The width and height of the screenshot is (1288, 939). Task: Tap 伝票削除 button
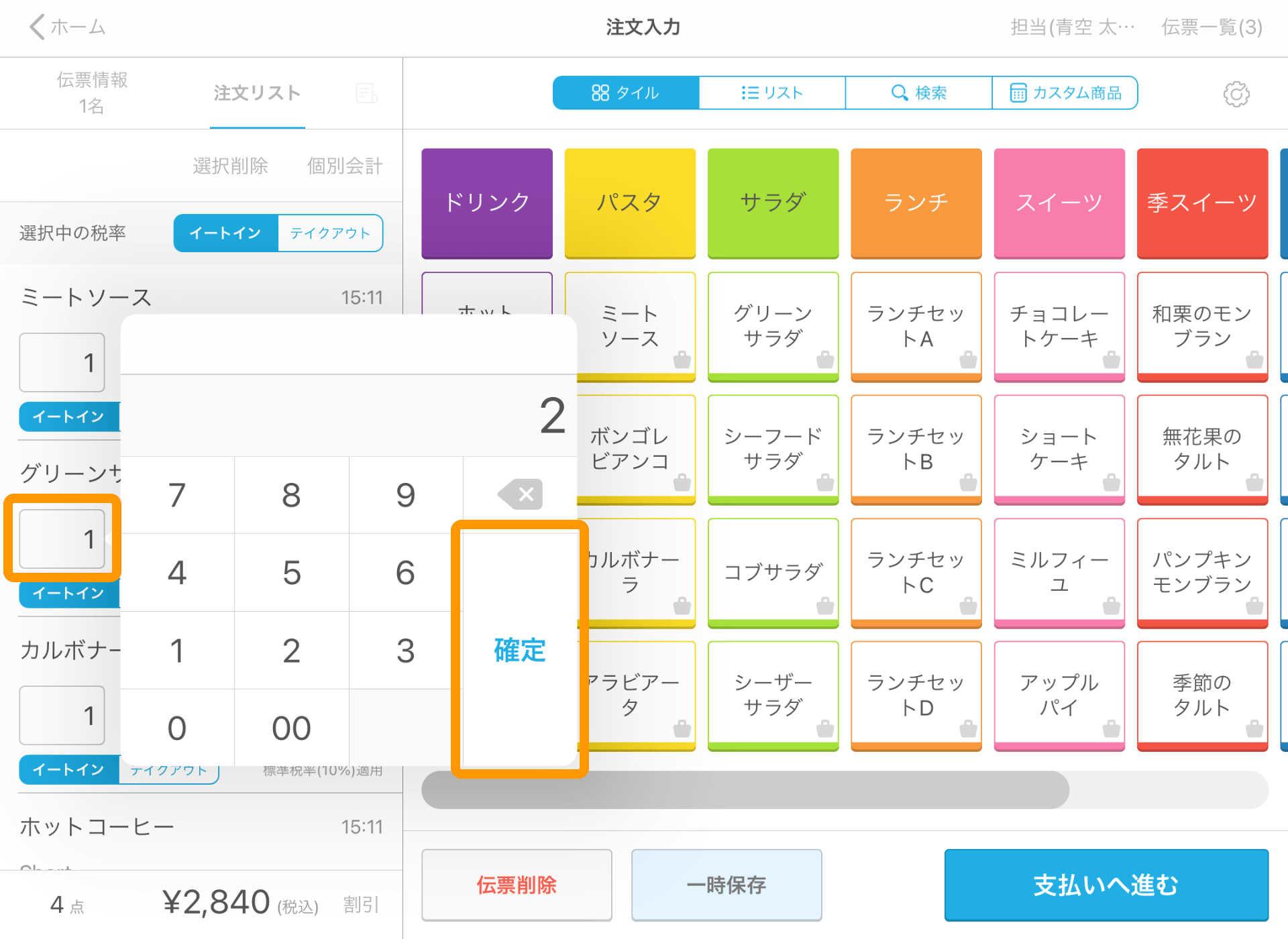point(517,885)
